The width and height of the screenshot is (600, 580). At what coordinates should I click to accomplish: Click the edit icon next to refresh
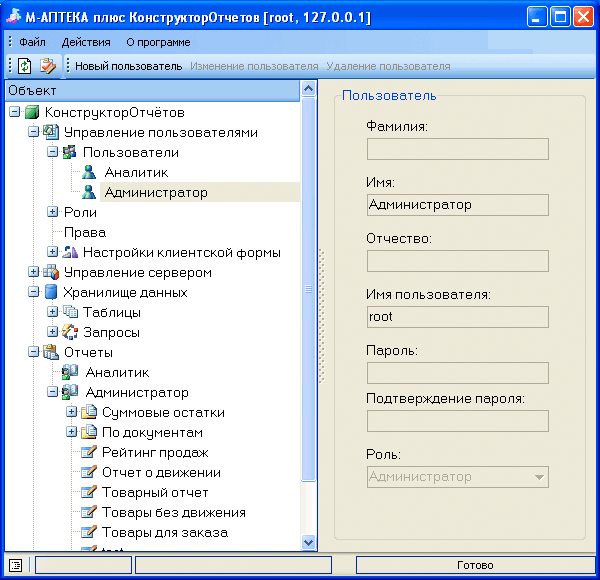(47, 66)
